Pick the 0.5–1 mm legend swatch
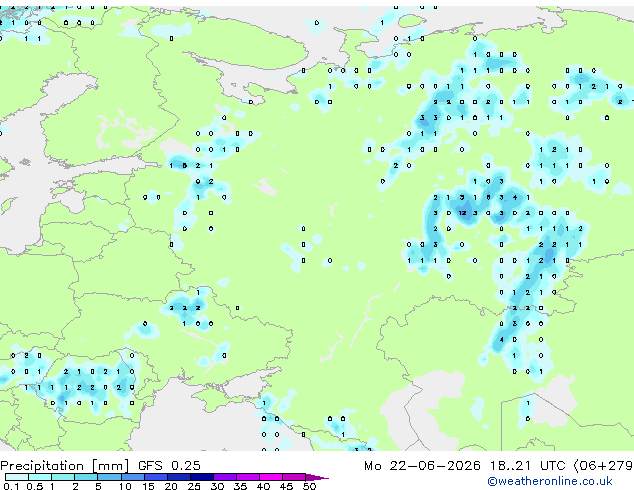This screenshot has width=634, height=490. [x=40, y=477]
